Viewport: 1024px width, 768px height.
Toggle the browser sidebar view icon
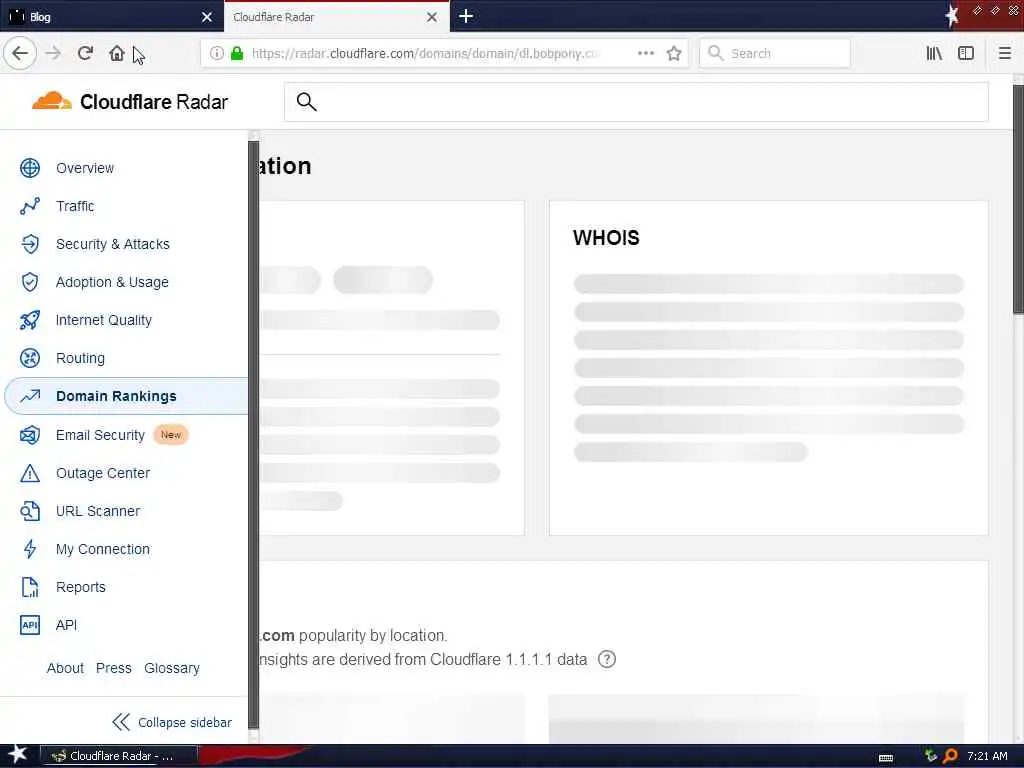pyautogui.click(x=965, y=53)
